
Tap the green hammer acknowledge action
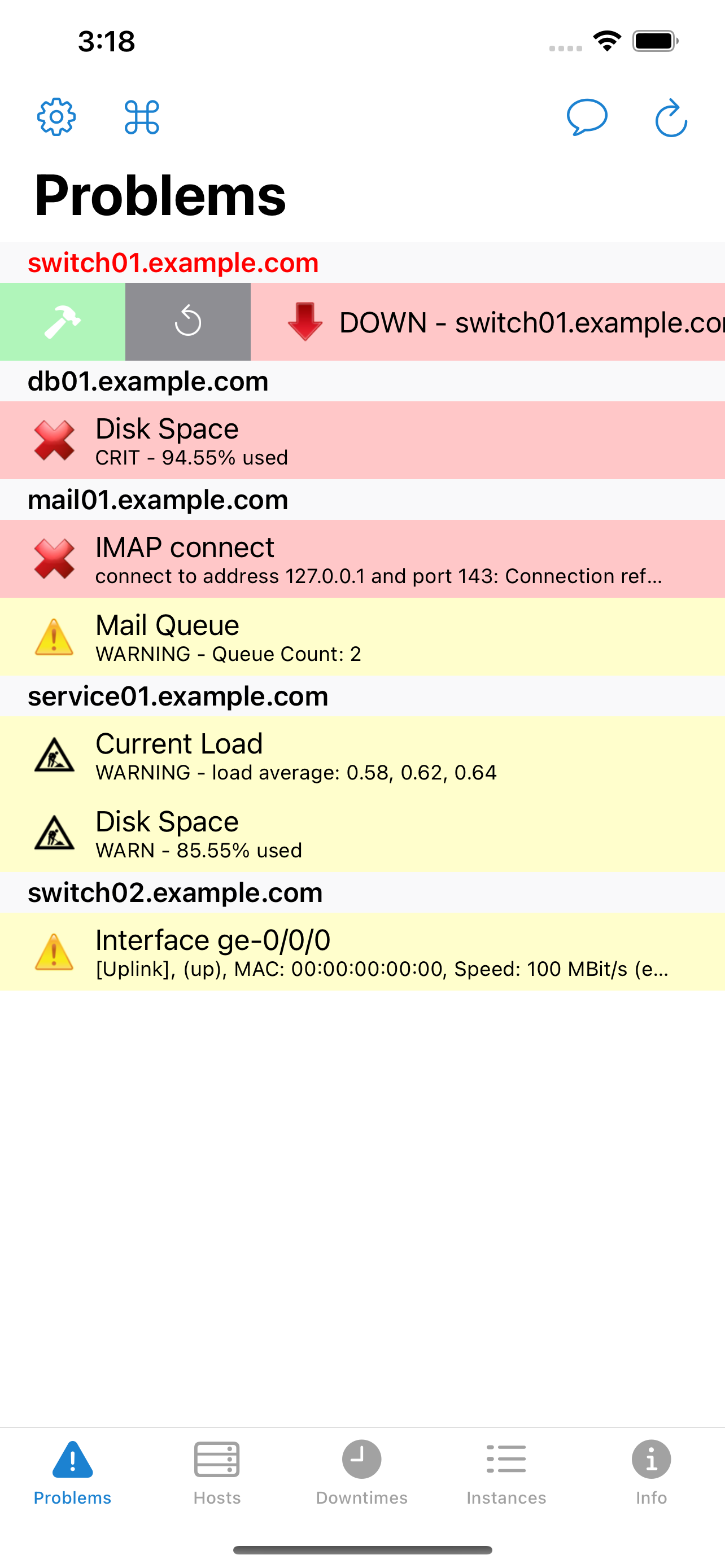tap(63, 321)
